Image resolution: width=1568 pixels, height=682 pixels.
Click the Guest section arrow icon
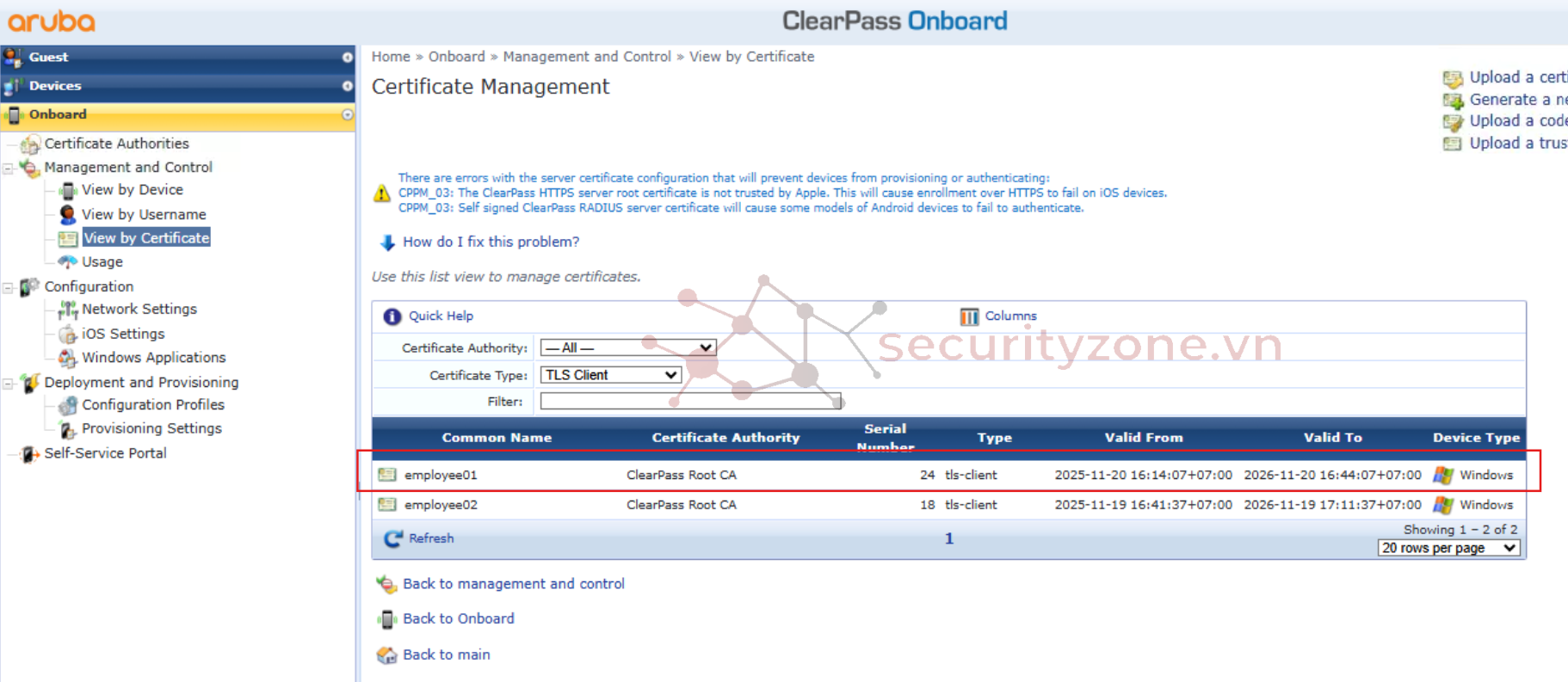click(x=348, y=58)
